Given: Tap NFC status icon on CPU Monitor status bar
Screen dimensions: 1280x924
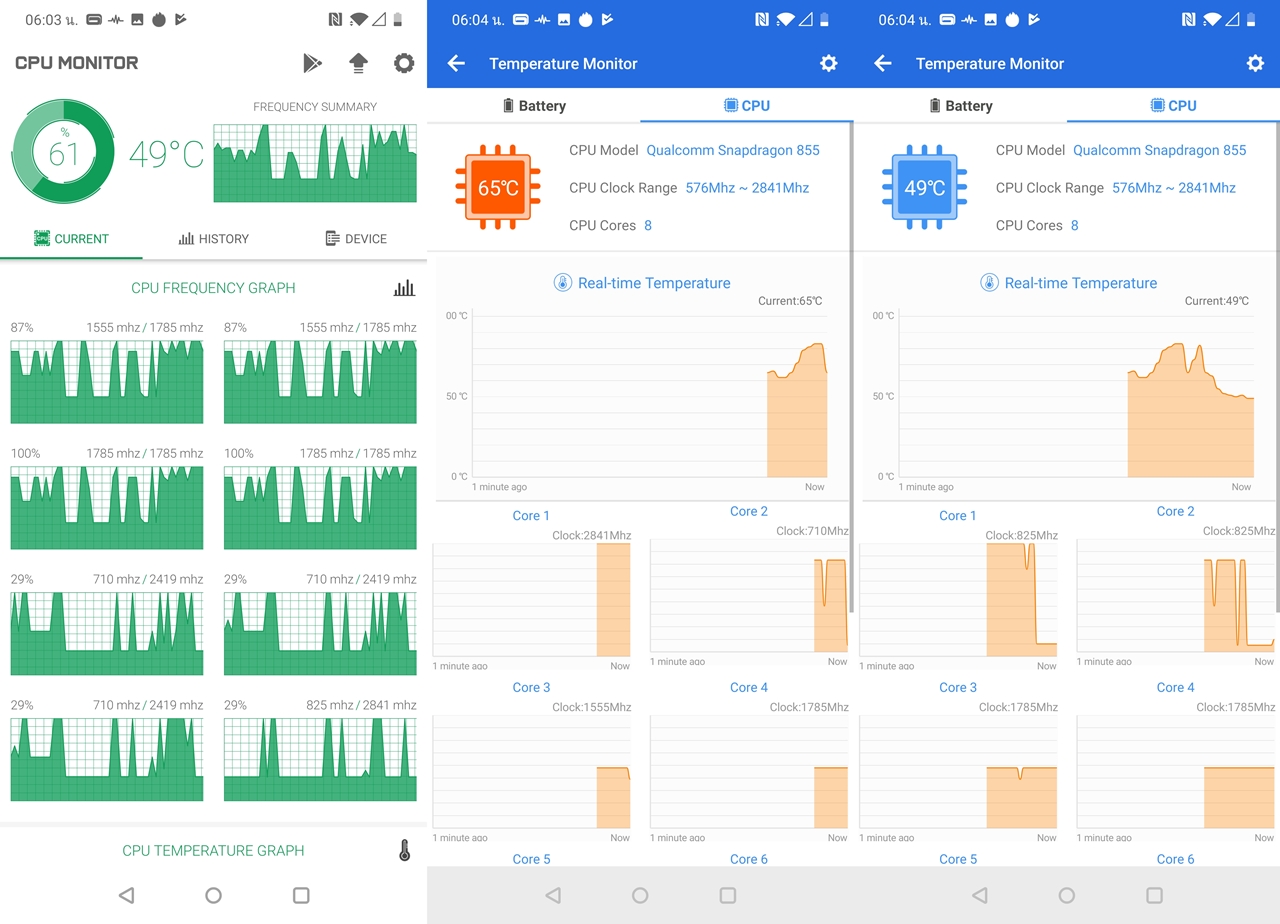Looking at the screenshot, I should click(x=335, y=19).
